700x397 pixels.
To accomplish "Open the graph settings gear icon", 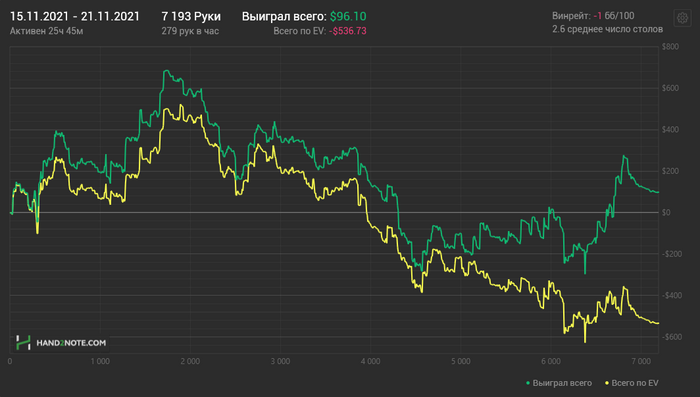I will pyautogui.click(x=682, y=18).
